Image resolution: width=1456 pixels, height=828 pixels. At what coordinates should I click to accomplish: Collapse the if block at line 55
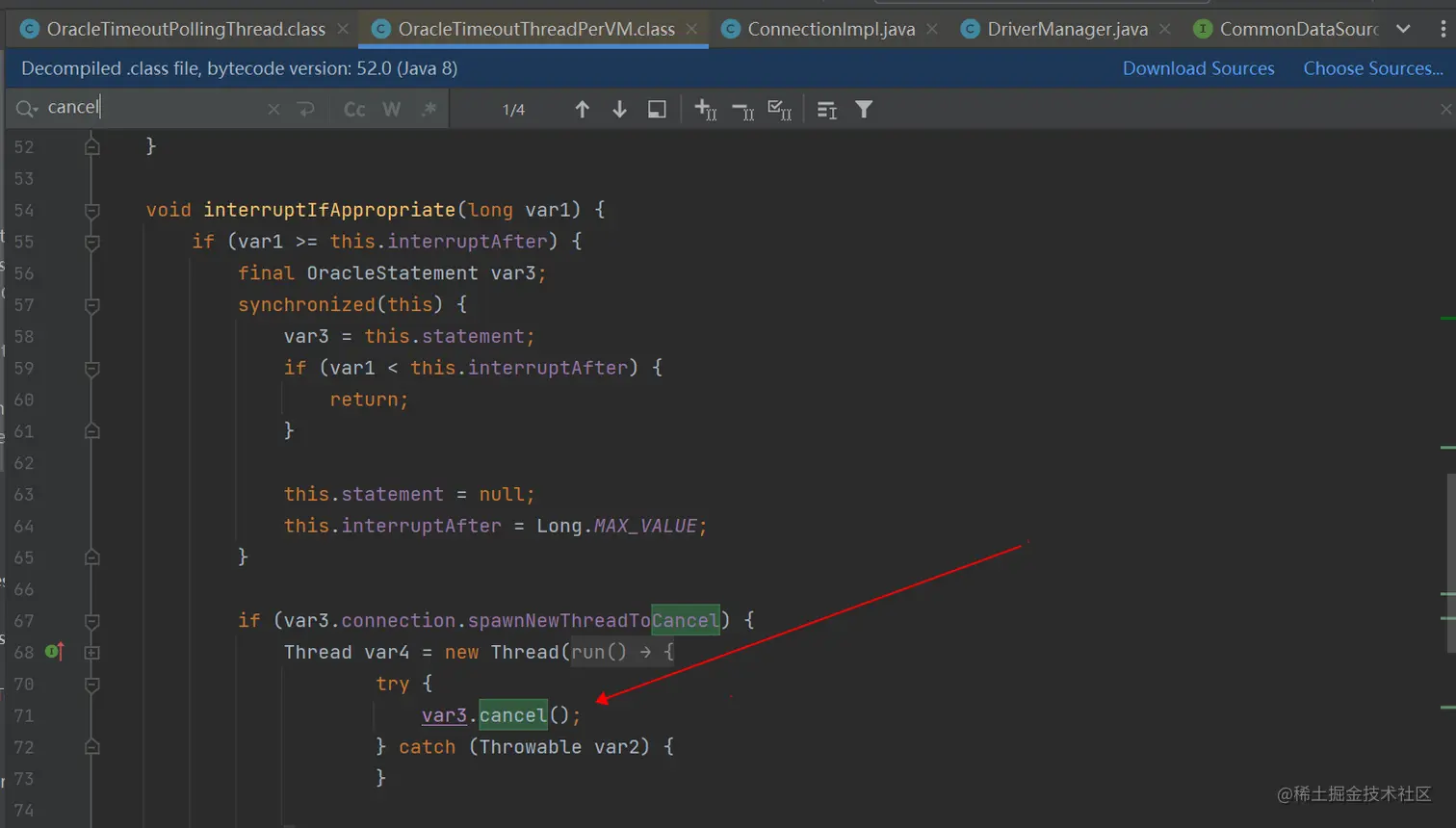[91, 242]
